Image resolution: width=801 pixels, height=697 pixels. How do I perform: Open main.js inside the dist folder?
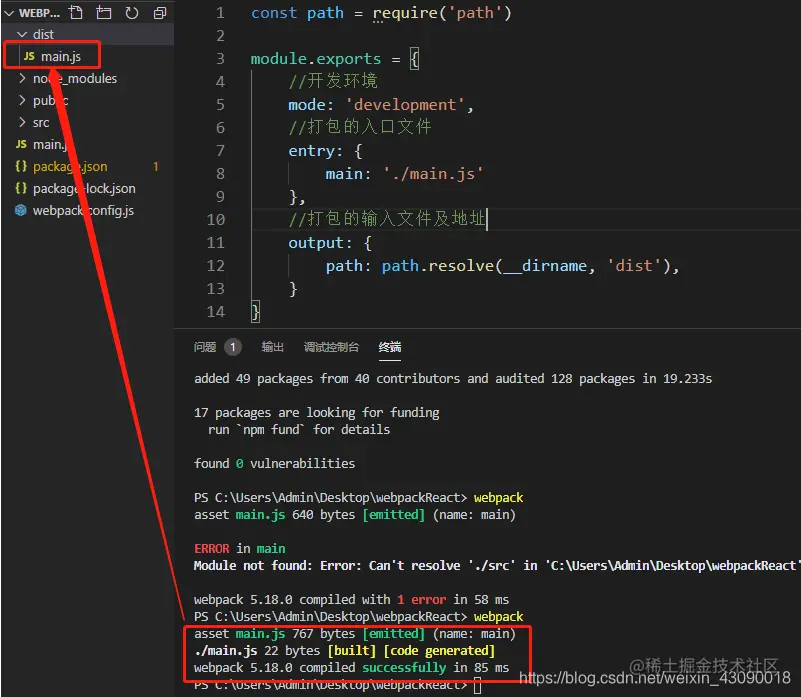(61, 56)
